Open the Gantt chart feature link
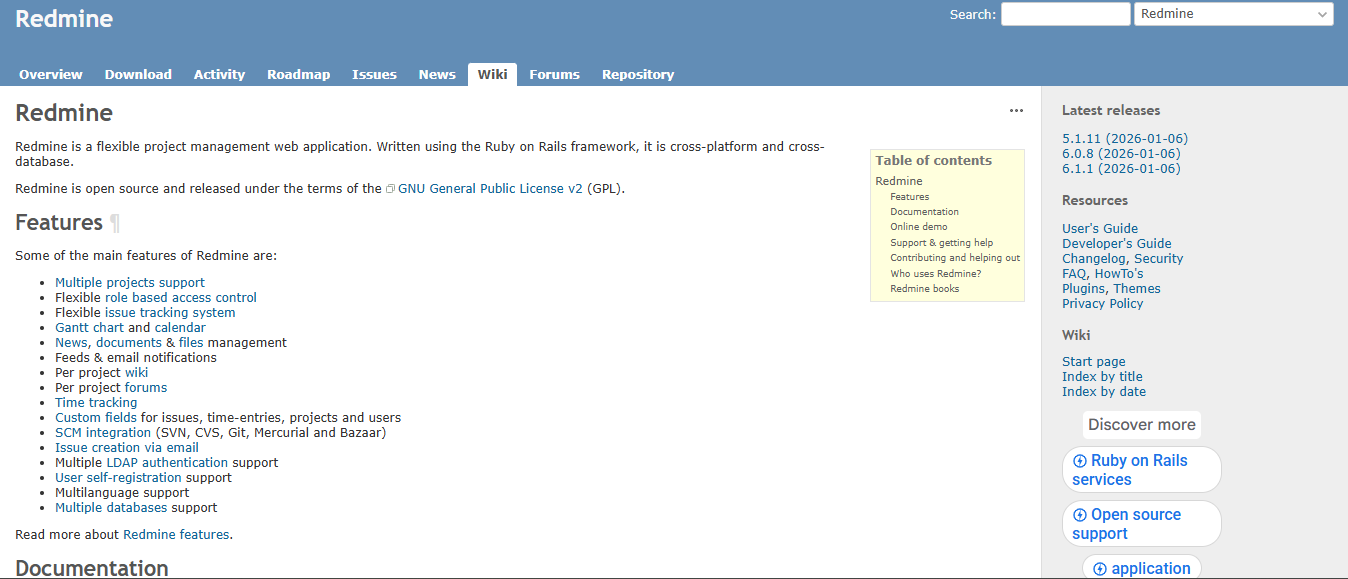The width and height of the screenshot is (1348, 579). [89, 328]
